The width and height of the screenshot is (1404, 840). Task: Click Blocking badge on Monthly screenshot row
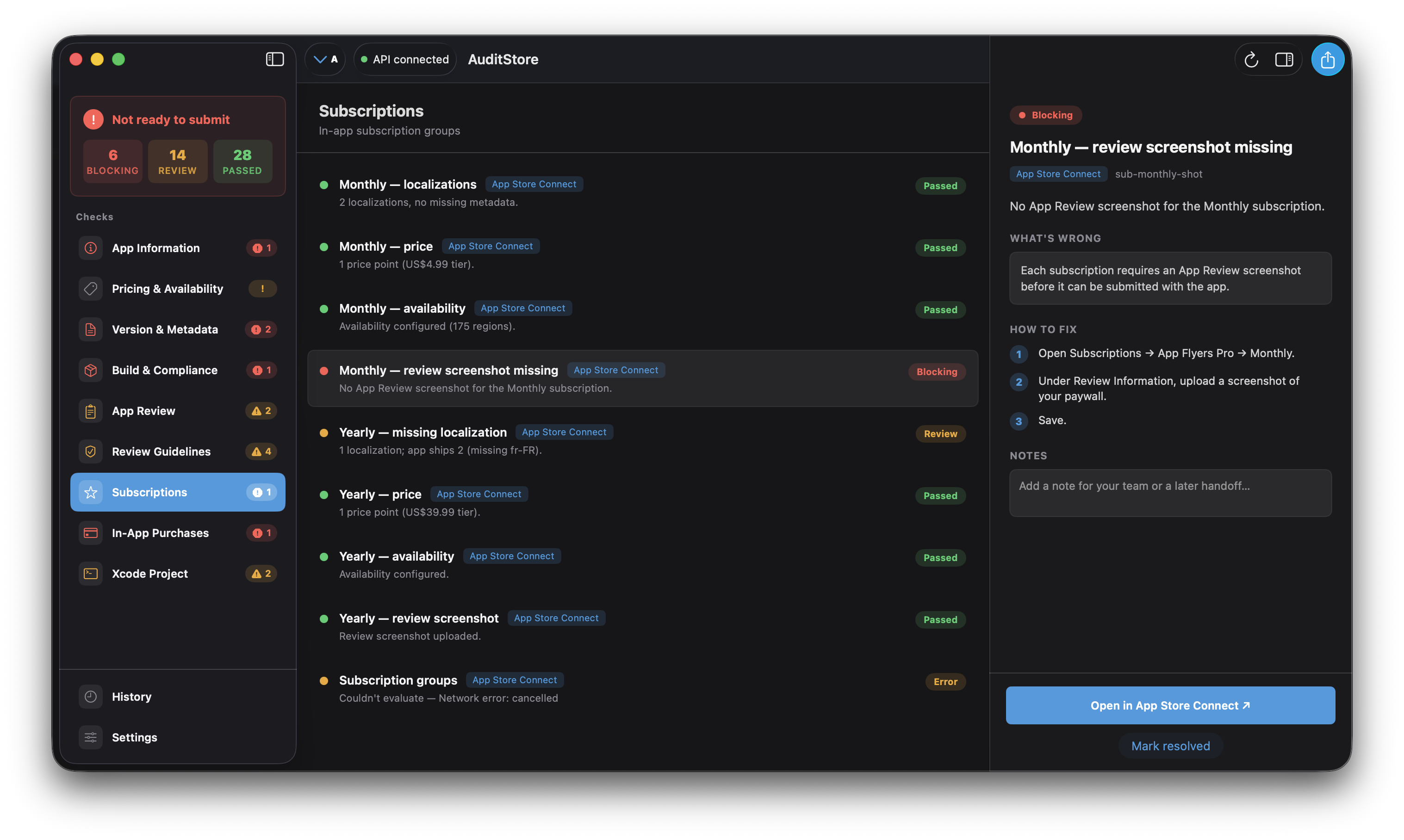pos(937,372)
